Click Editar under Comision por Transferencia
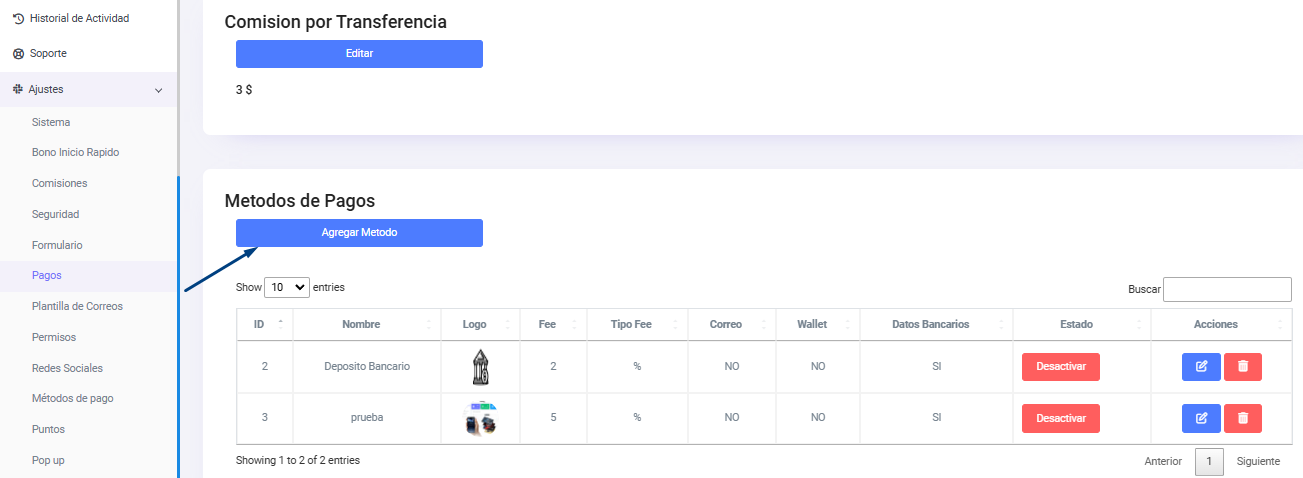Screen dimensions: 1303x478 pos(359,53)
